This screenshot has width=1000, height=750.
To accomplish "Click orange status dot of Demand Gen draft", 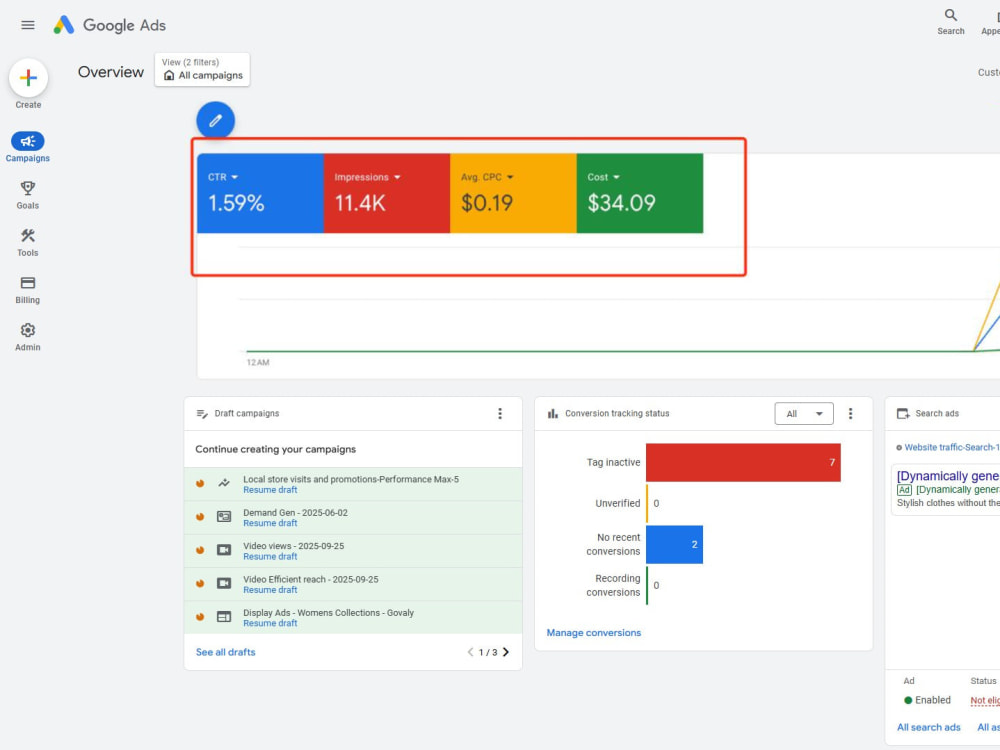I will coord(200,517).
